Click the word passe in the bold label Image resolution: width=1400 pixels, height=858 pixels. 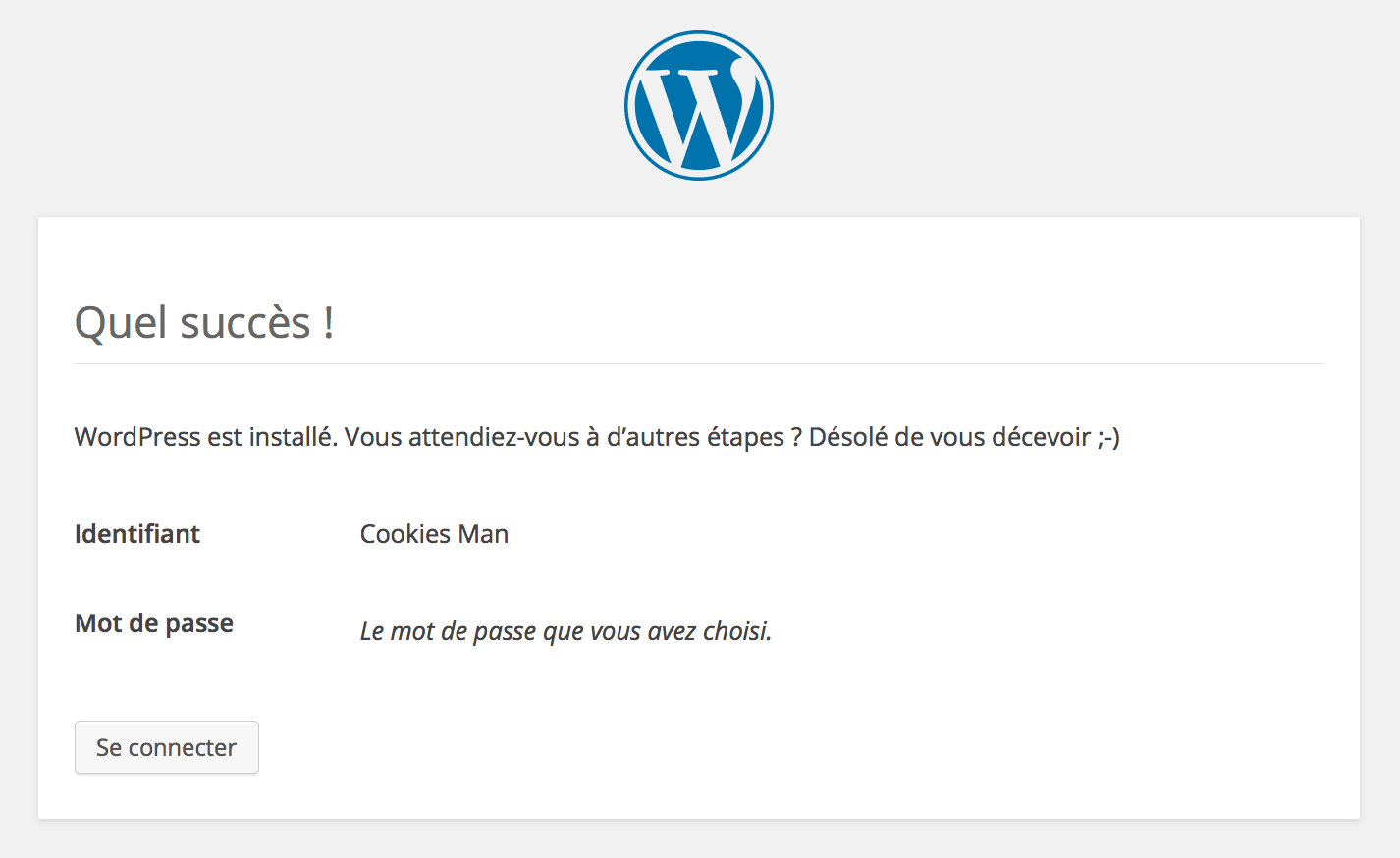(x=199, y=624)
